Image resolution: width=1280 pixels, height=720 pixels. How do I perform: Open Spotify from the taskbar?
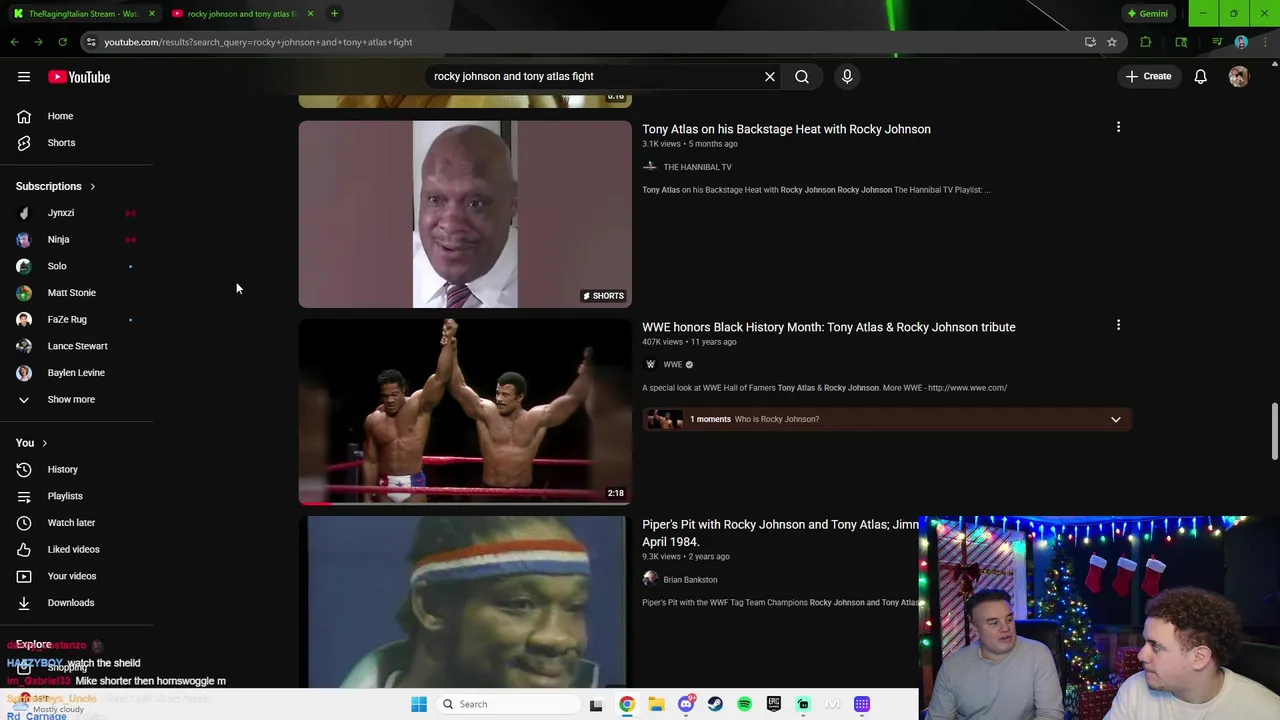click(x=744, y=704)
